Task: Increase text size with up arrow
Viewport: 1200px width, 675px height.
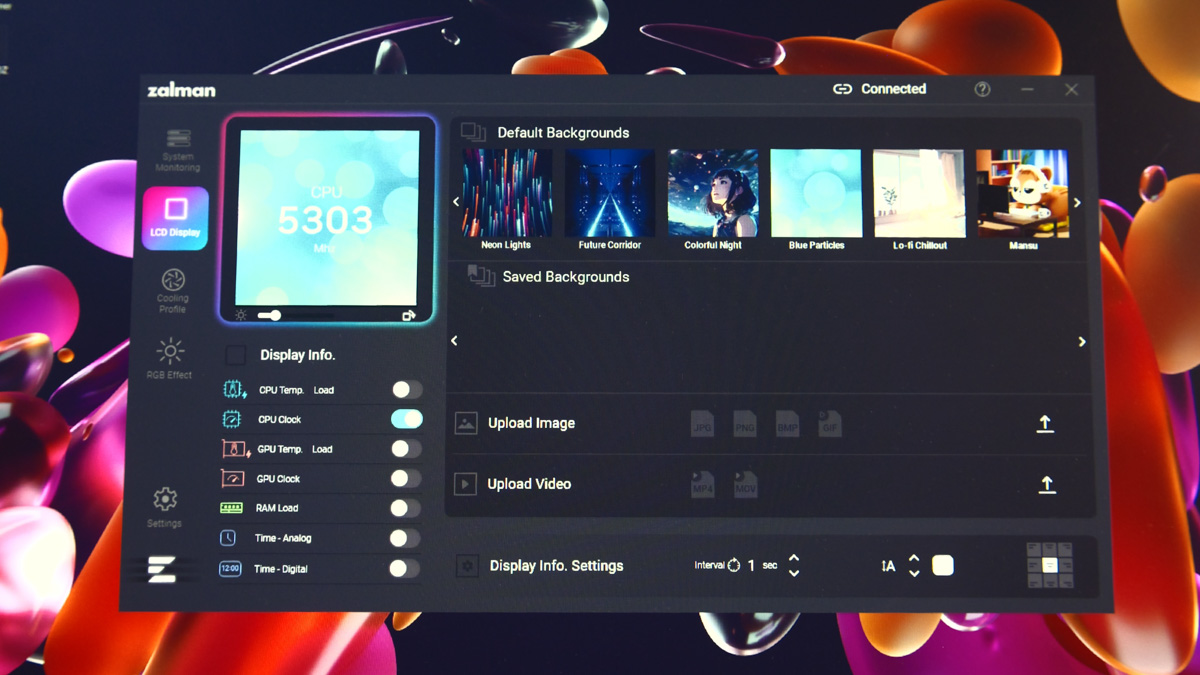Action: click(914, 558)
